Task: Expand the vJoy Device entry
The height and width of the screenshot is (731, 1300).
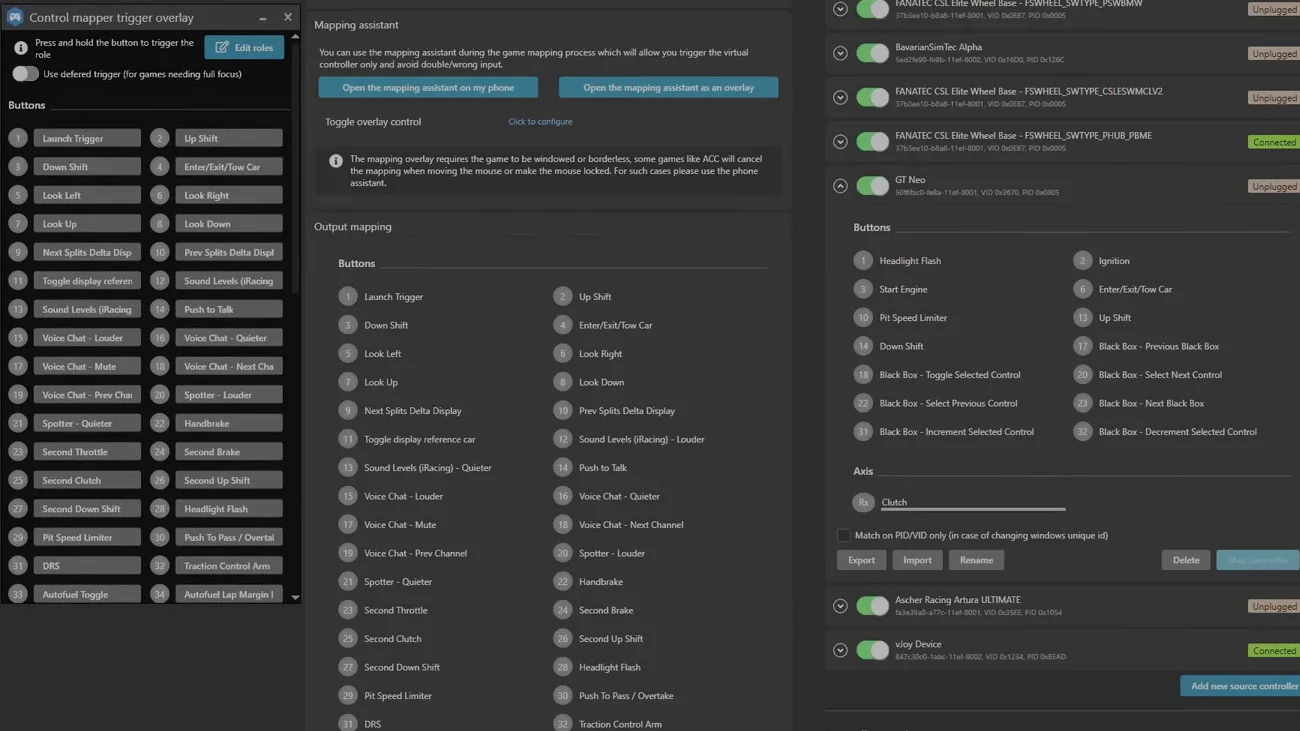Action: 840,650
